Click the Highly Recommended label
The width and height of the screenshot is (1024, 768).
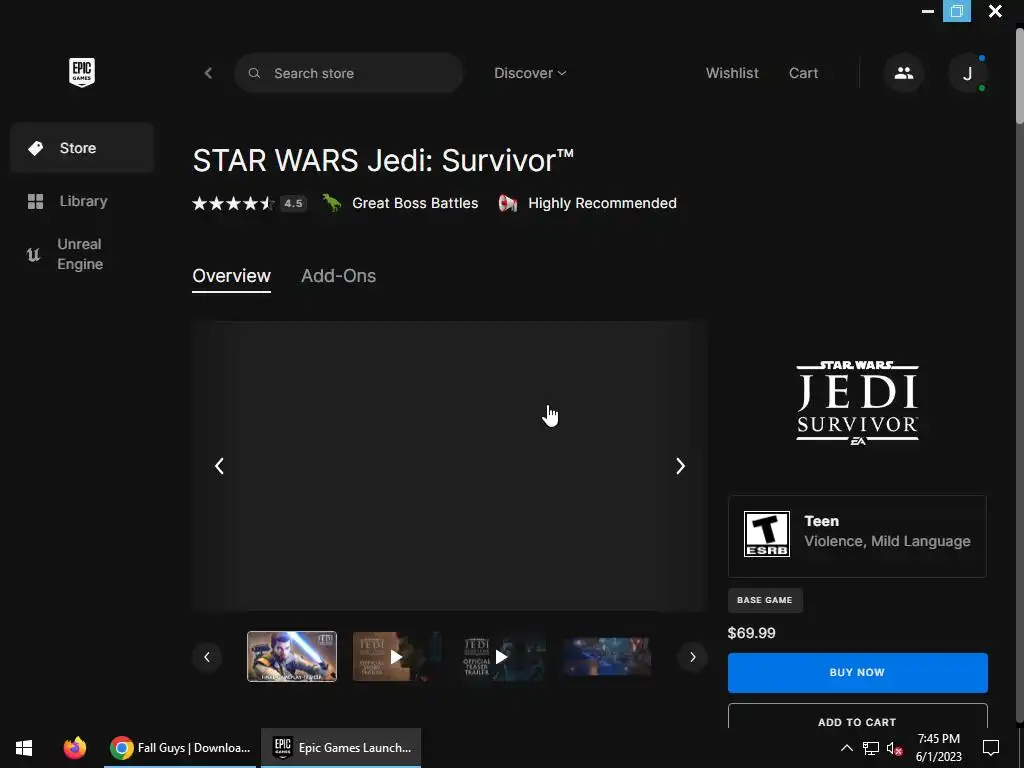602,204
